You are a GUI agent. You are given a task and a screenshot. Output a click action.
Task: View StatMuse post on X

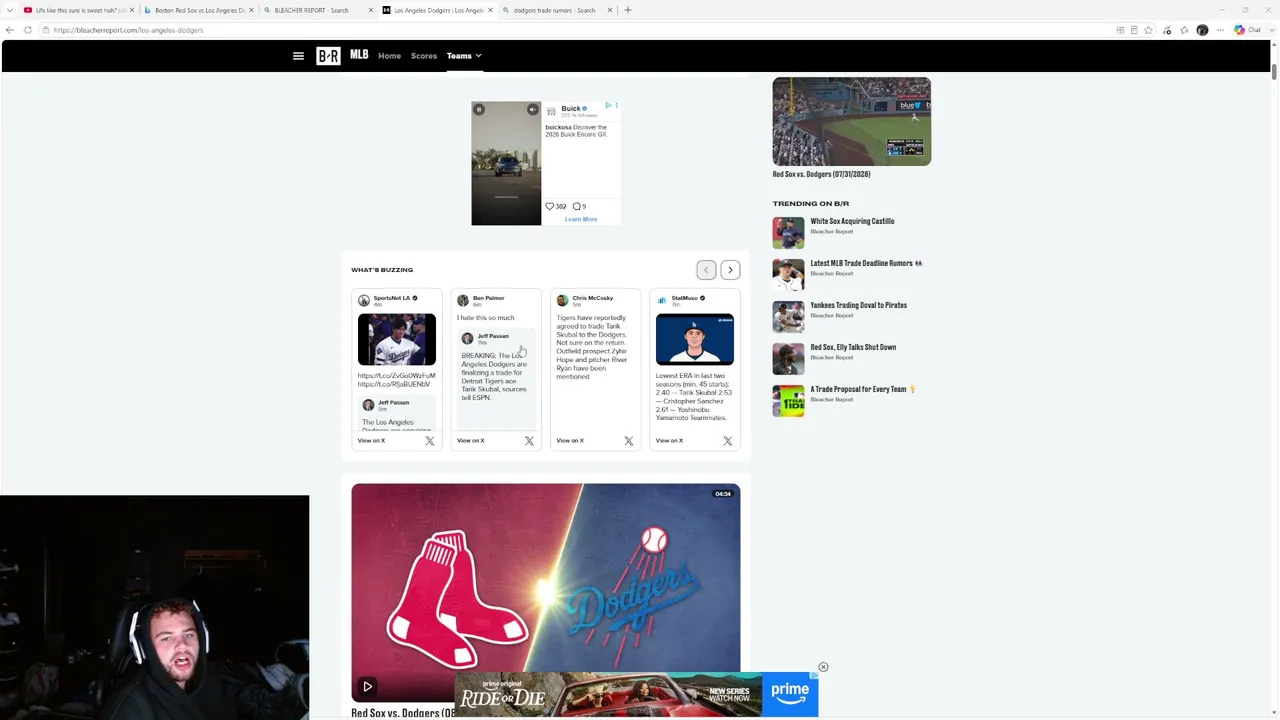pyautogui.click(x=669, y=440)
